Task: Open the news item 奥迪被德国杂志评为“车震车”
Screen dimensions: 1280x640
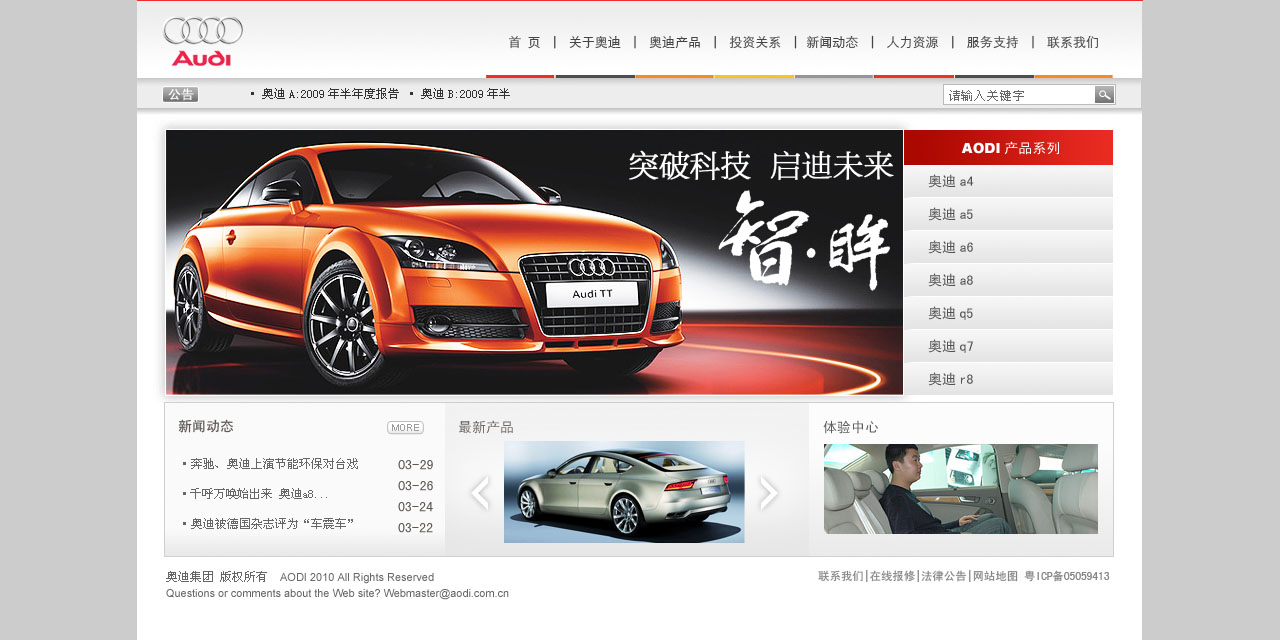Action: click(272, 524)
